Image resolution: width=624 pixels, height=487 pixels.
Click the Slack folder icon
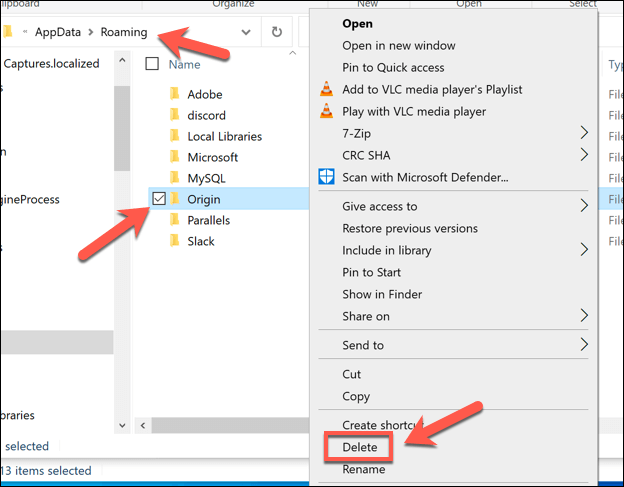pos(174,241)
